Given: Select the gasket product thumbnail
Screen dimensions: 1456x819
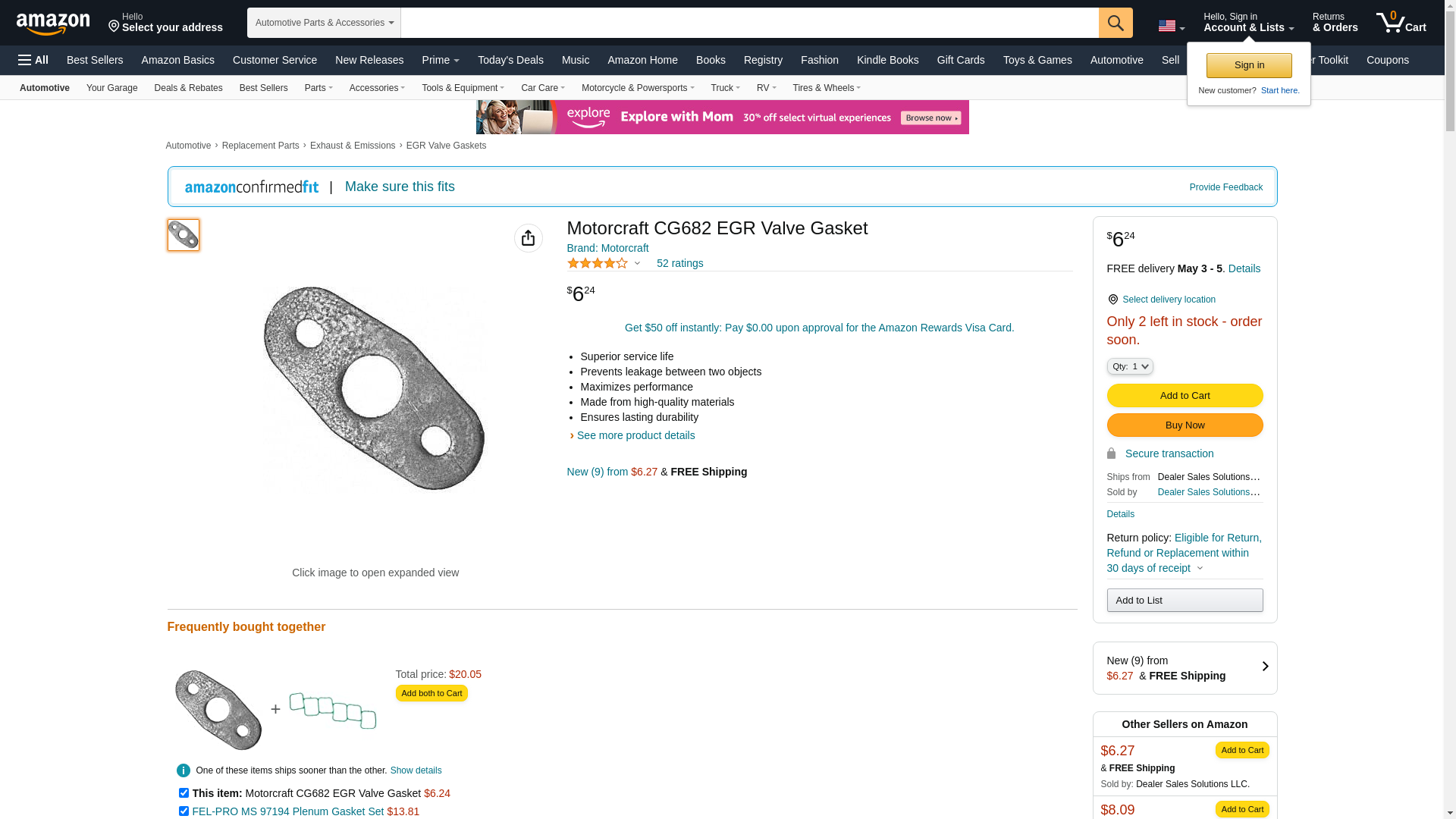Looking at the screenshot, I should click(184, 235).
